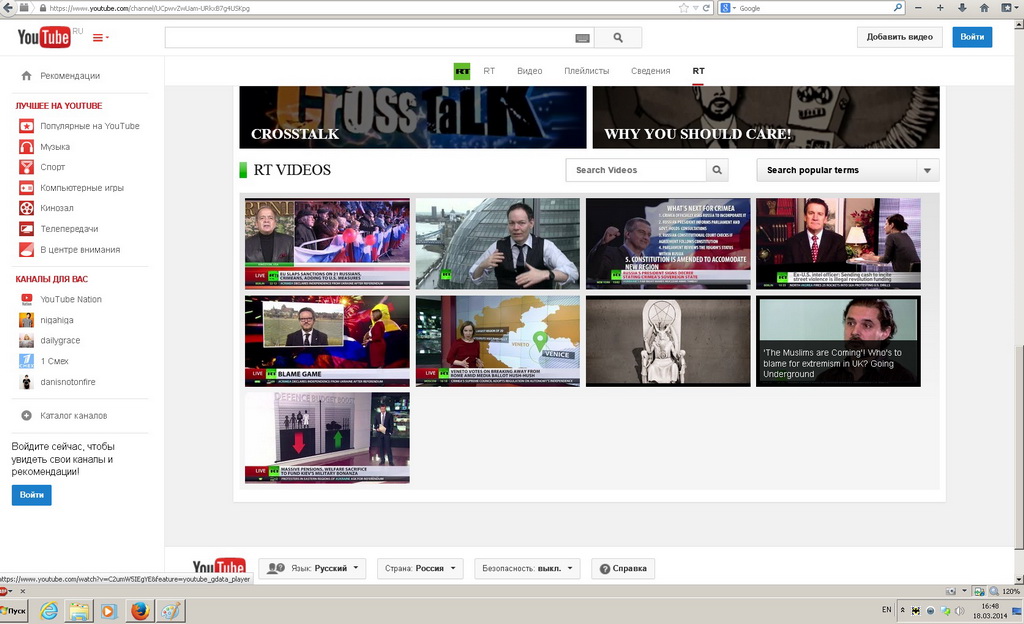Click the on-screen keyboard icon in search bar
The width and height of the screenshot is (1024, 624).
[x=583, y=39]
